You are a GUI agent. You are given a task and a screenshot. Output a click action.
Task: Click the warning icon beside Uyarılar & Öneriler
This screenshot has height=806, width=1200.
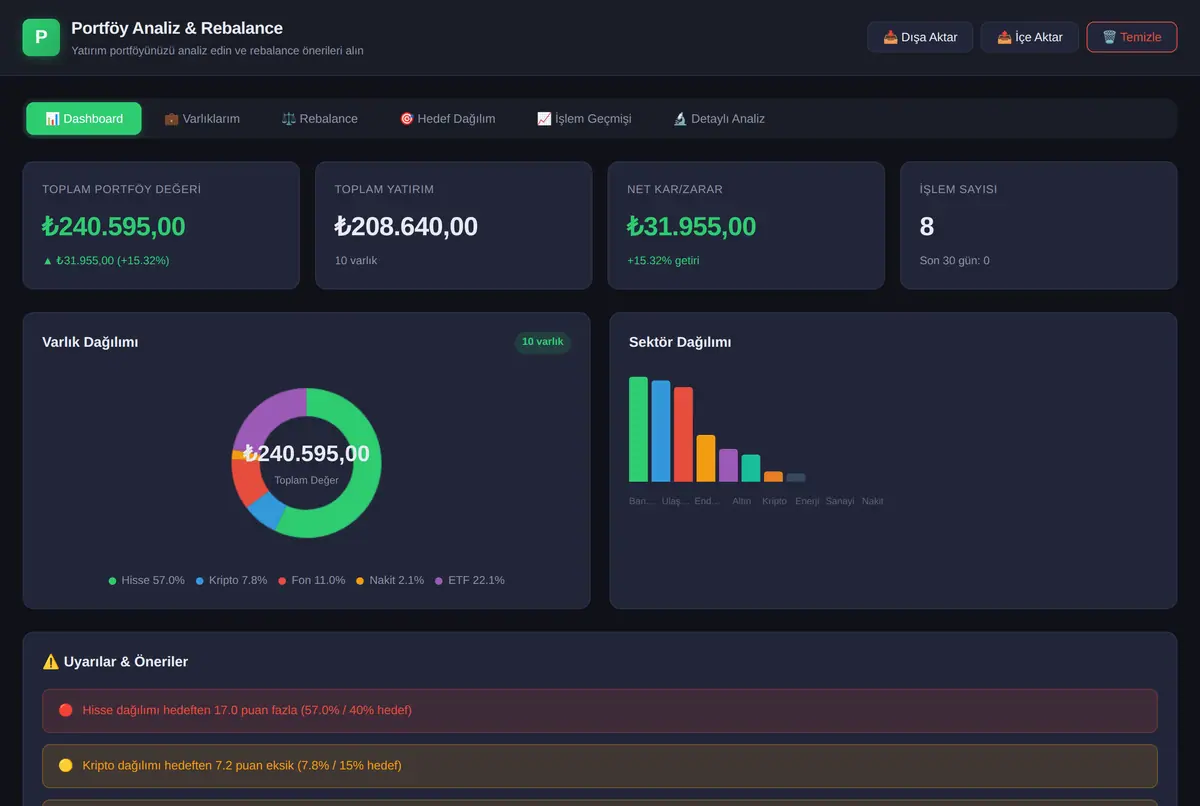tap(51, 662)
